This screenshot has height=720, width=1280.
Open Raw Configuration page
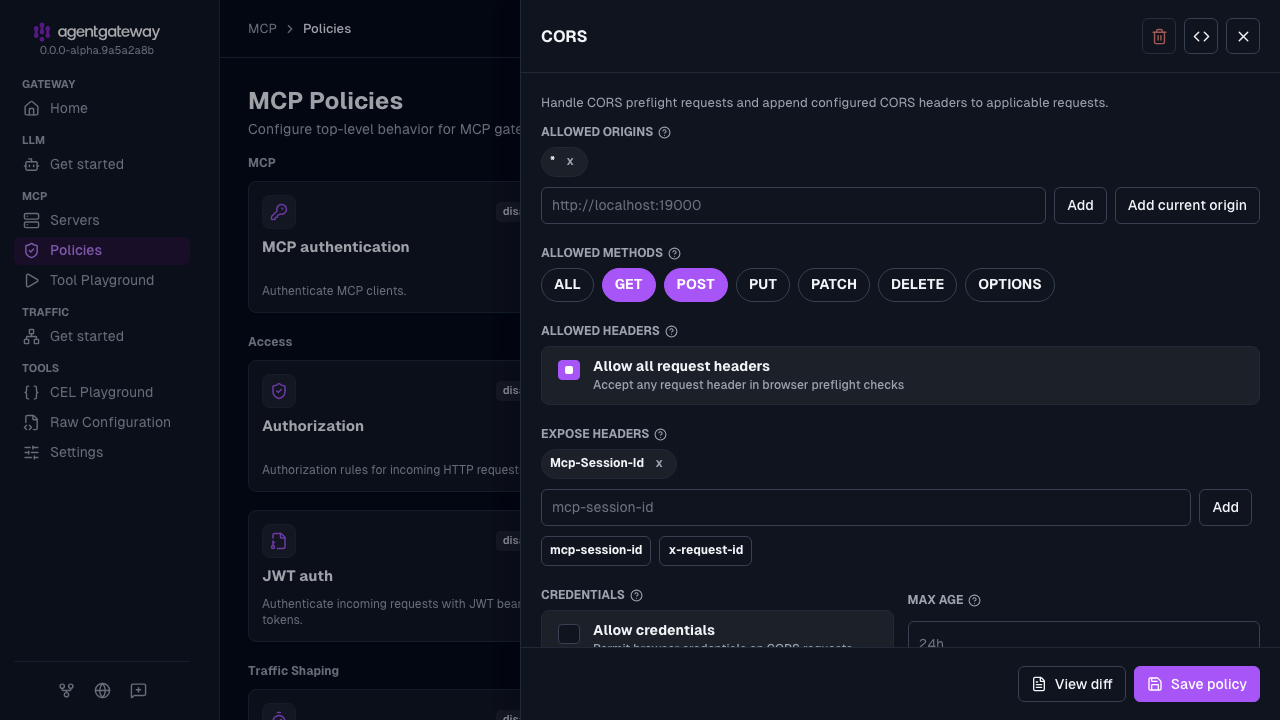(102, 422)
